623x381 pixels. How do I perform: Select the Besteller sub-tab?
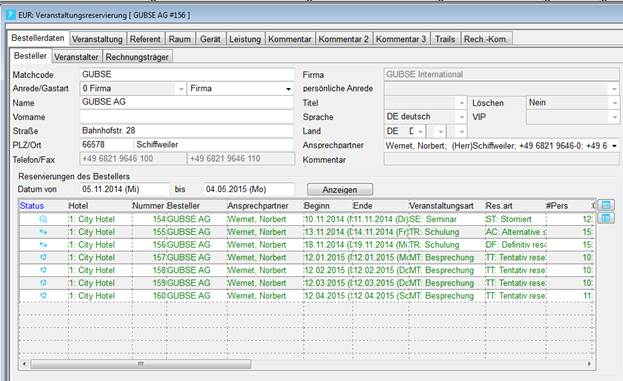pos(30,56)
